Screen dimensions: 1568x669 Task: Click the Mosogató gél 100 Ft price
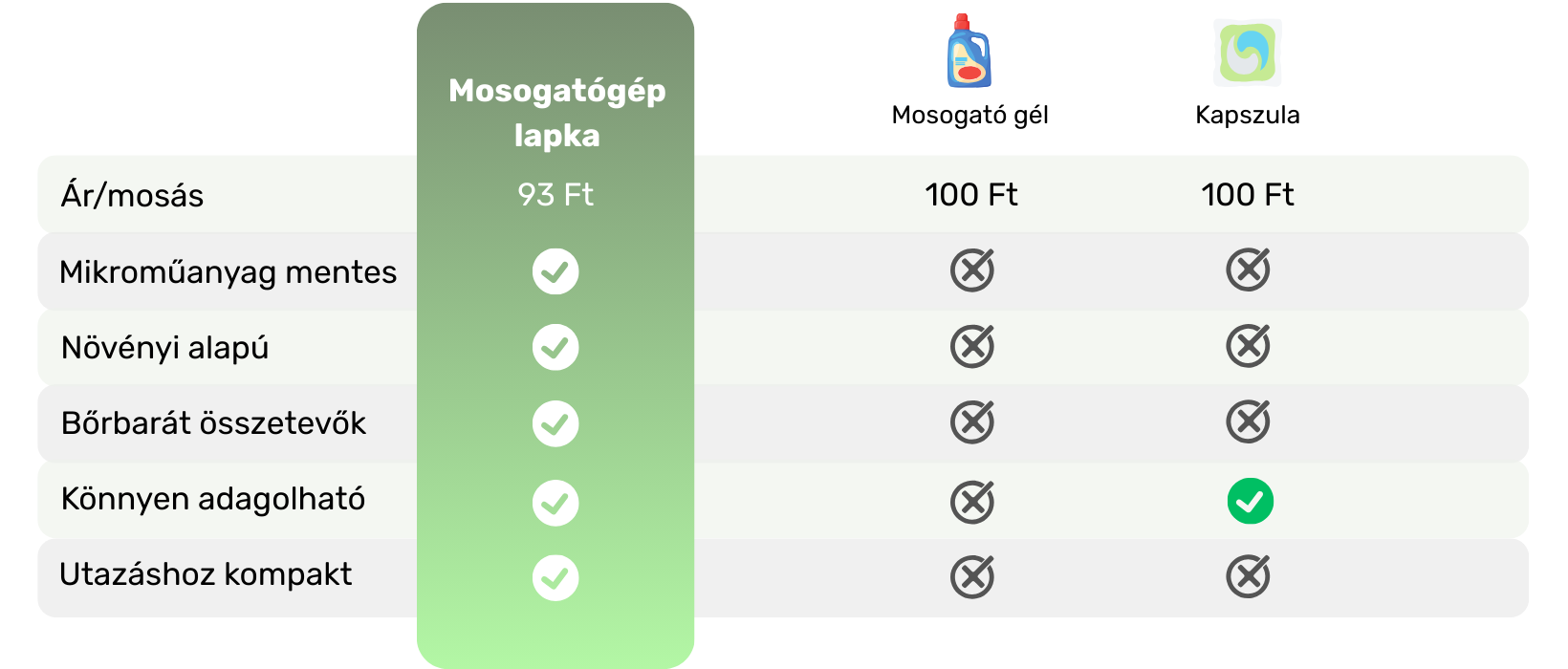click(970, 195)
